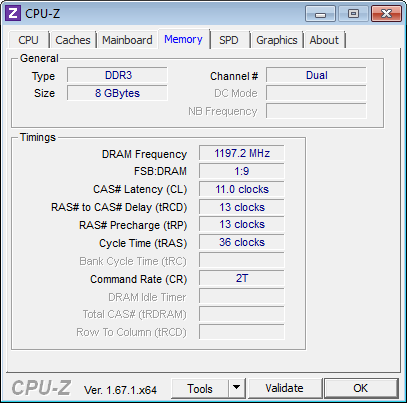The width and height of the screenshot is (407, 403).
Task: Expand the Tools dropdown arrow
Action: pos(237,388)
